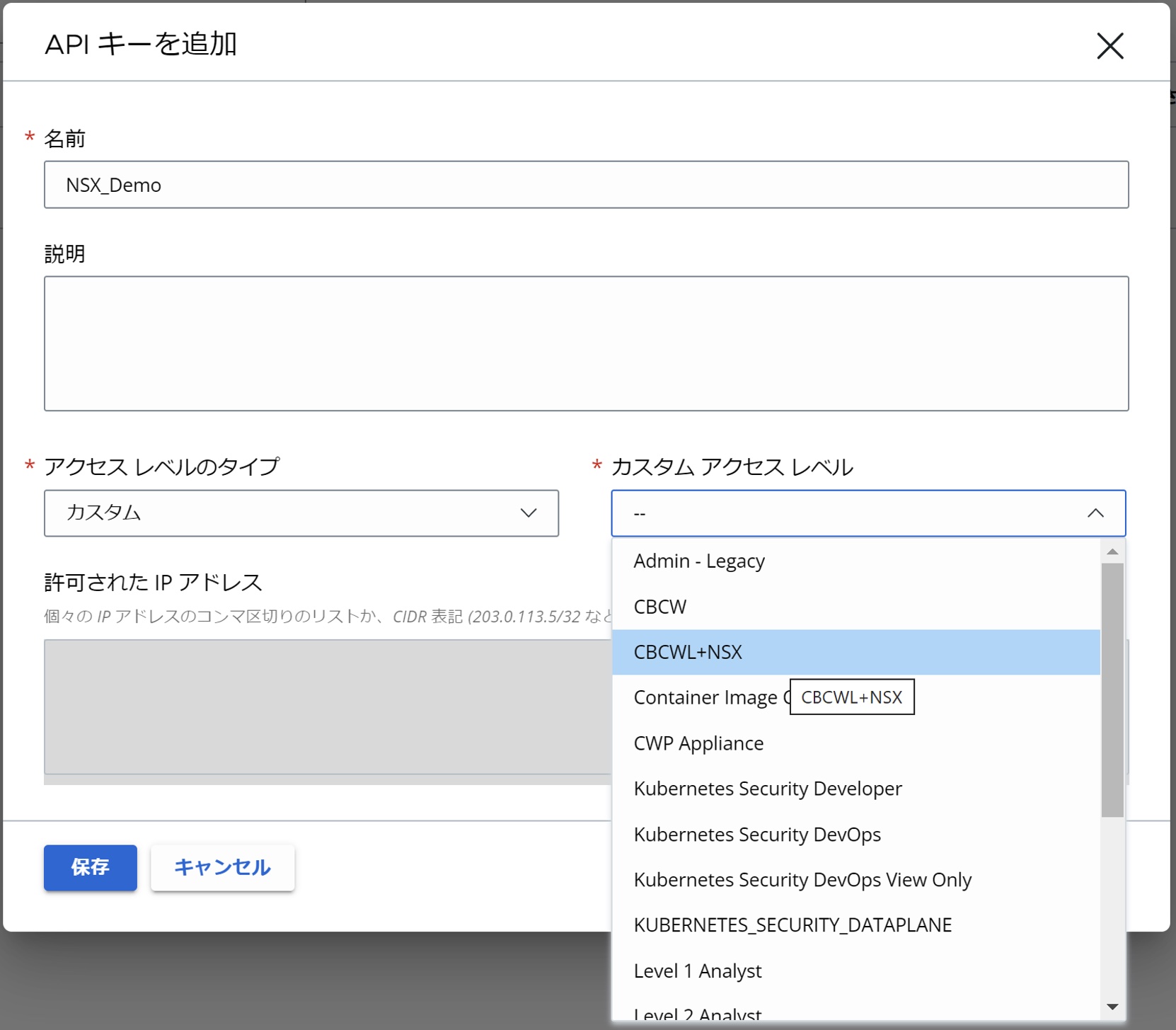
Task: Click the キャンセル cancel button
Action: tap(222, 867)
